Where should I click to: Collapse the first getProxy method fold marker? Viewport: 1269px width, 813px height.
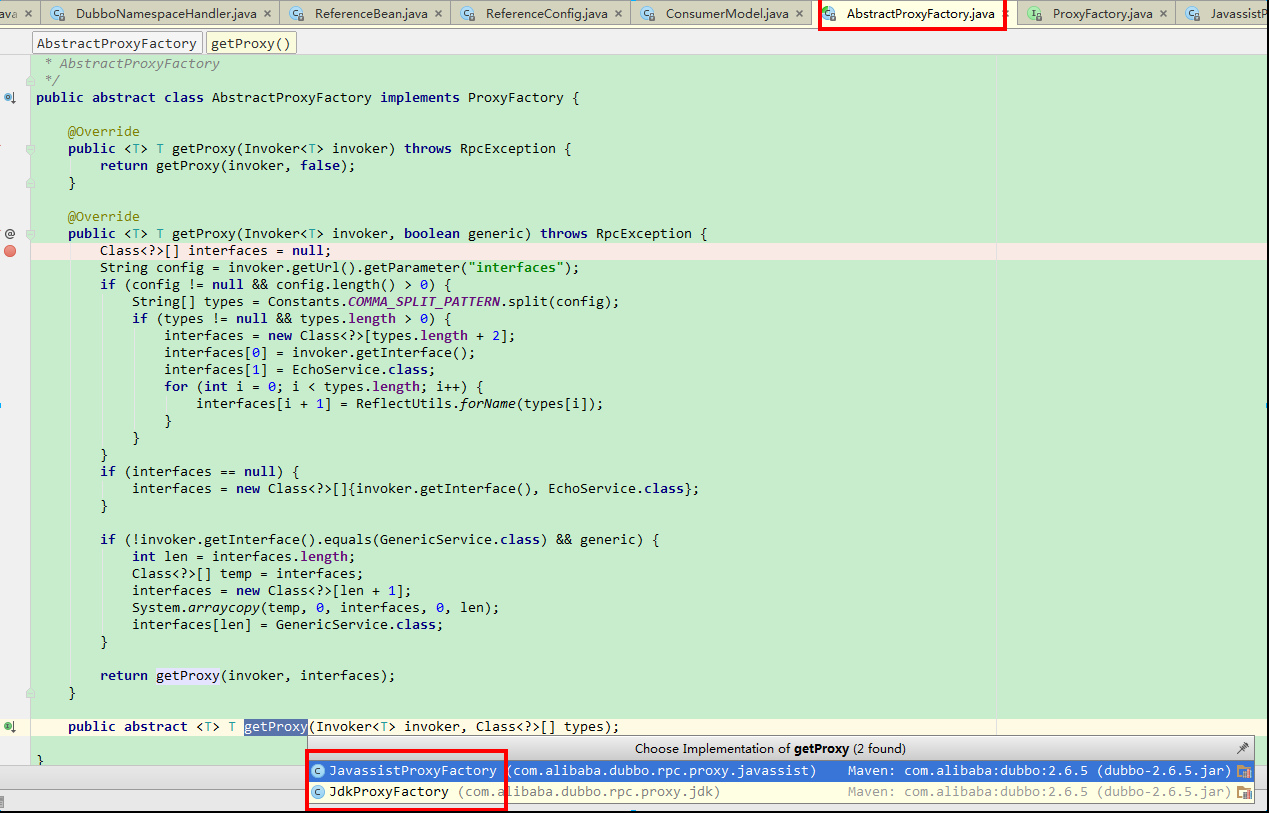[31, 149]
